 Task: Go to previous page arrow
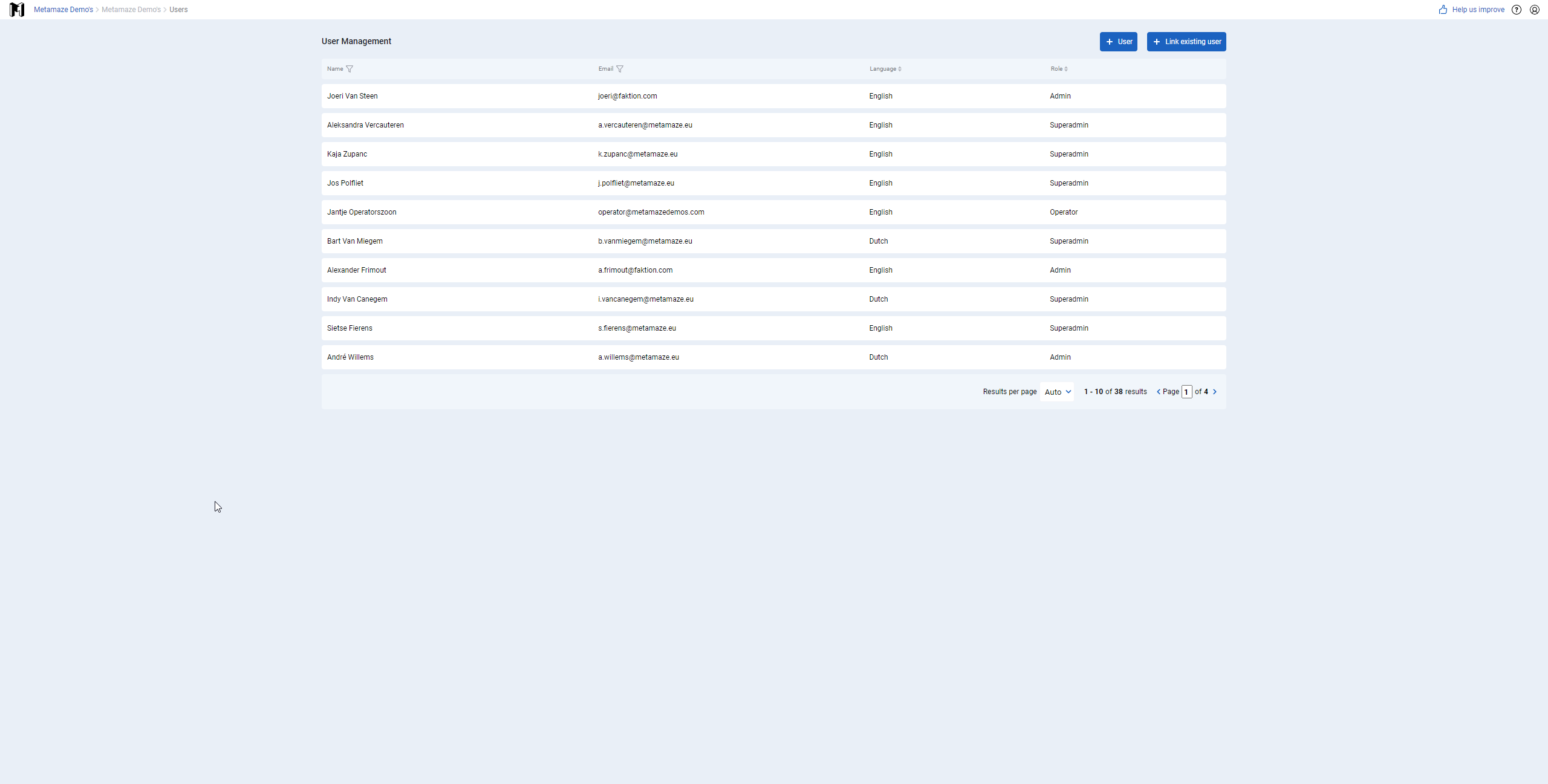click(1159, 392)
